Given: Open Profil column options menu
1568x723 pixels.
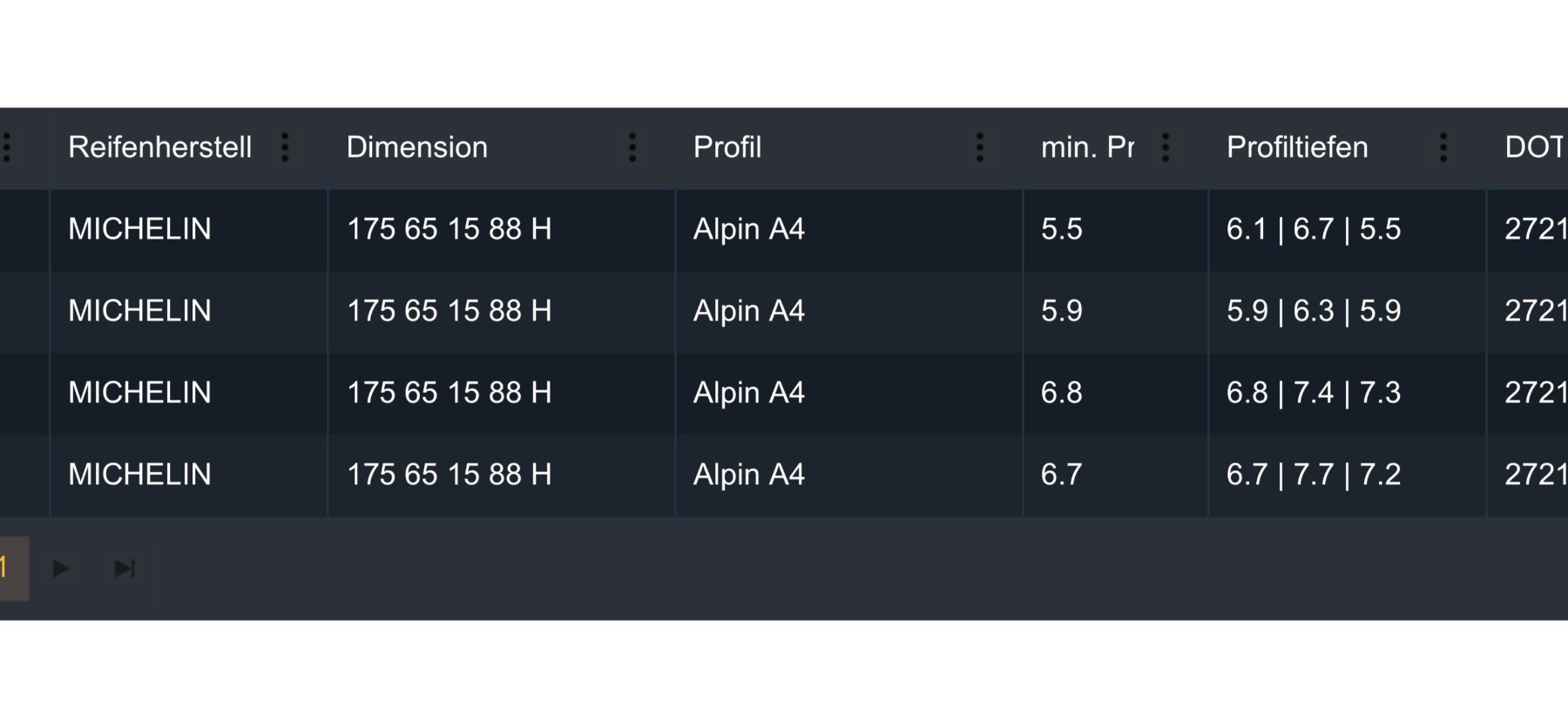Looking at the screenshot, I should (980, 147).
